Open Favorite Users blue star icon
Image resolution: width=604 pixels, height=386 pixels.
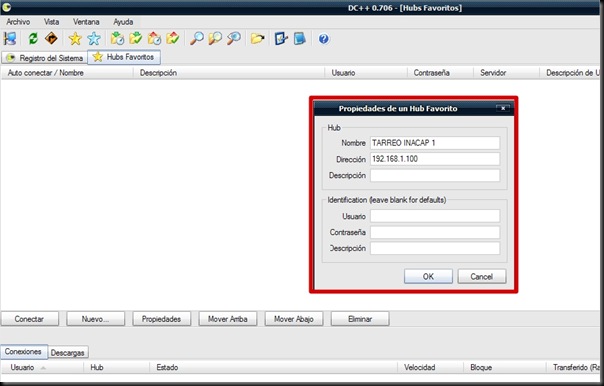click(x=94, y=39)
